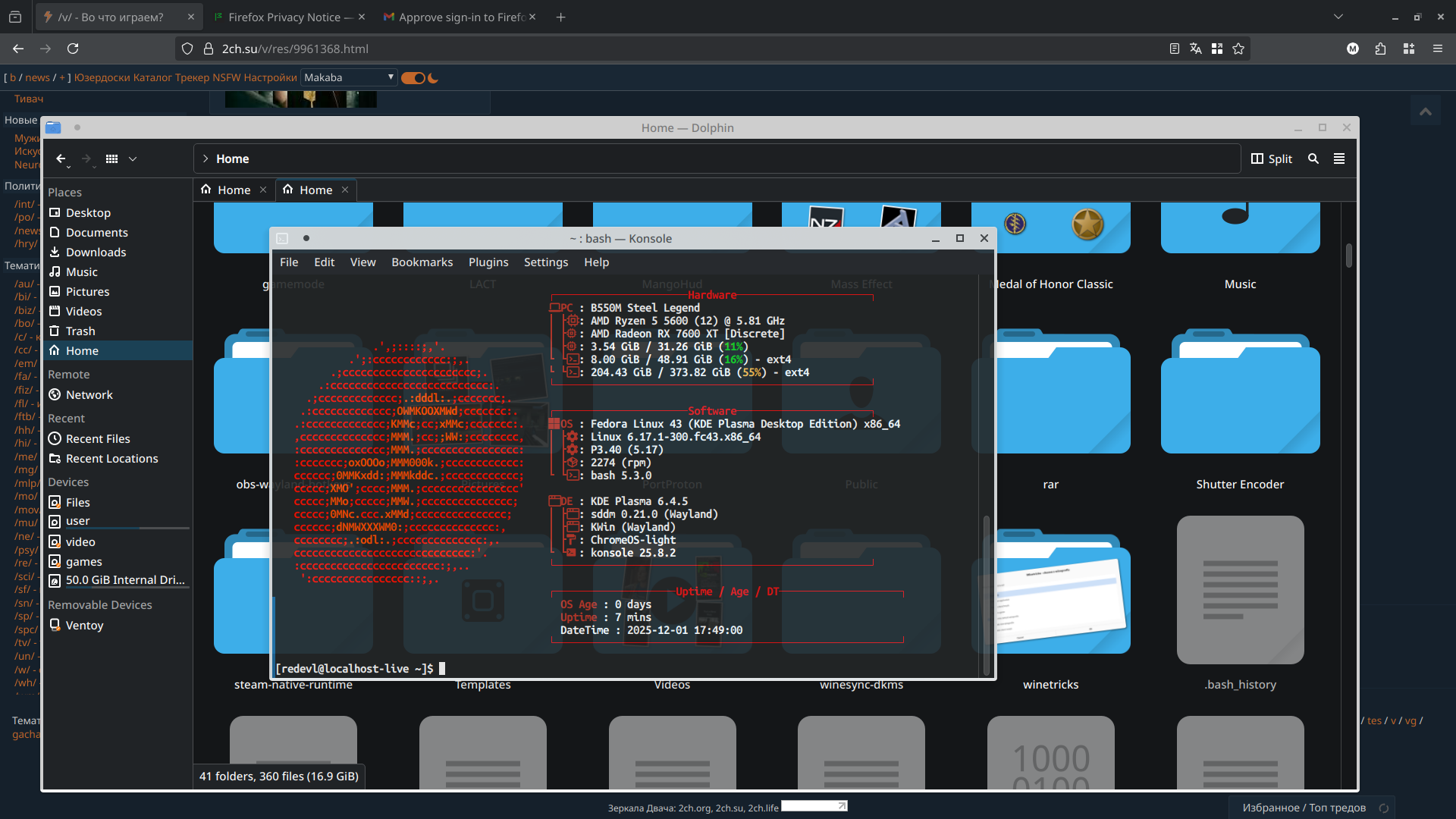Expand the view mode dropdown arrow

133,158
